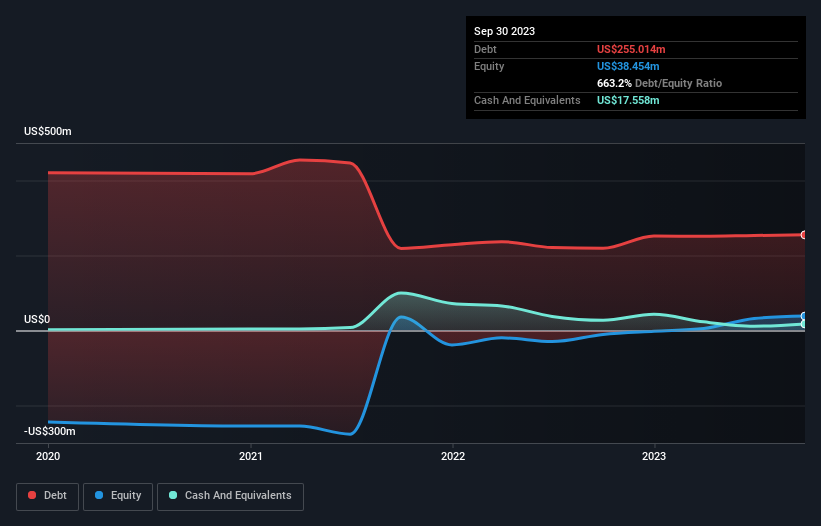Click the red Debt legend dot
This screenshot has height=526, width=821.
pyautogui.click(x=32, y=495)
